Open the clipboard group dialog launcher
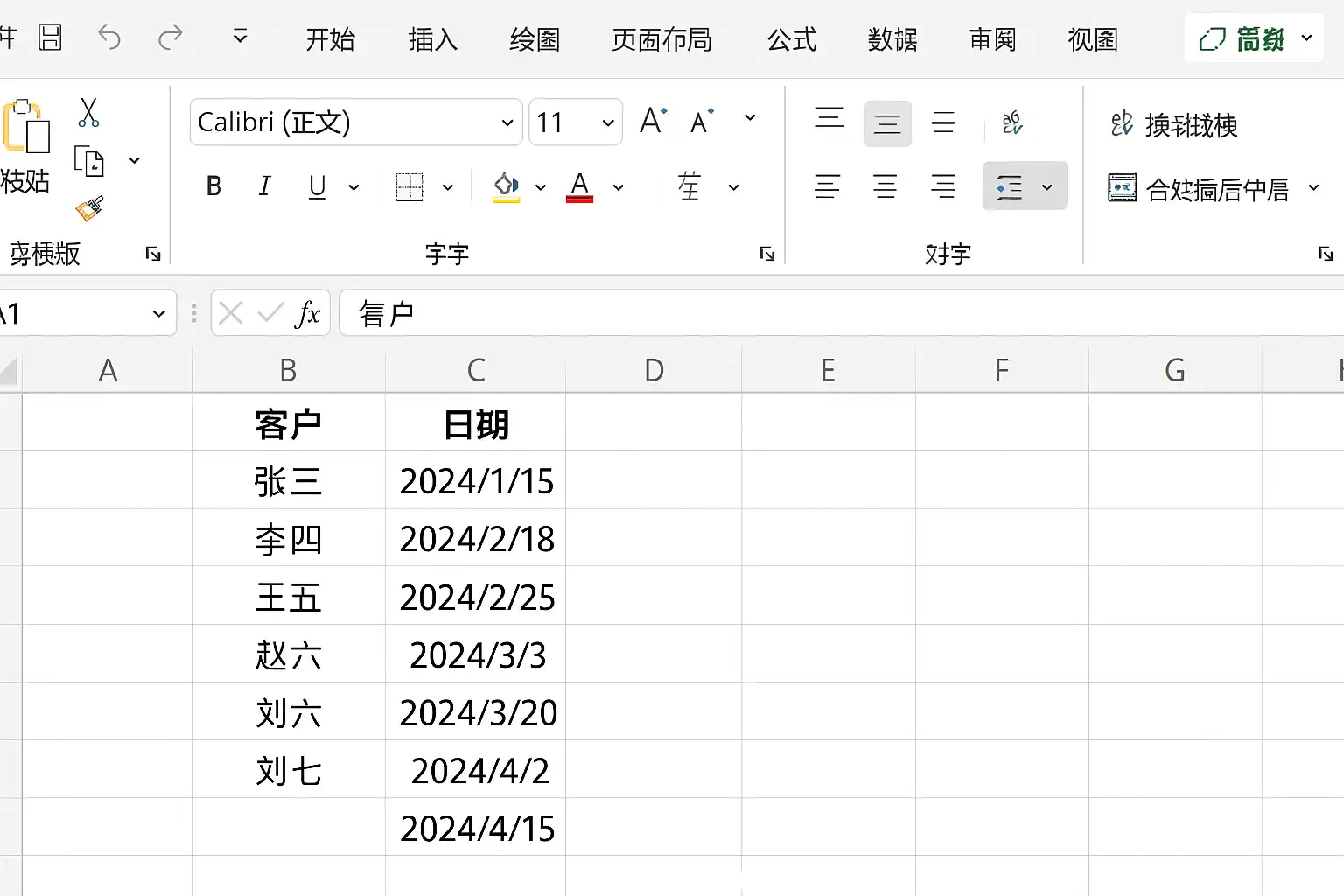 tap(153, 254)
